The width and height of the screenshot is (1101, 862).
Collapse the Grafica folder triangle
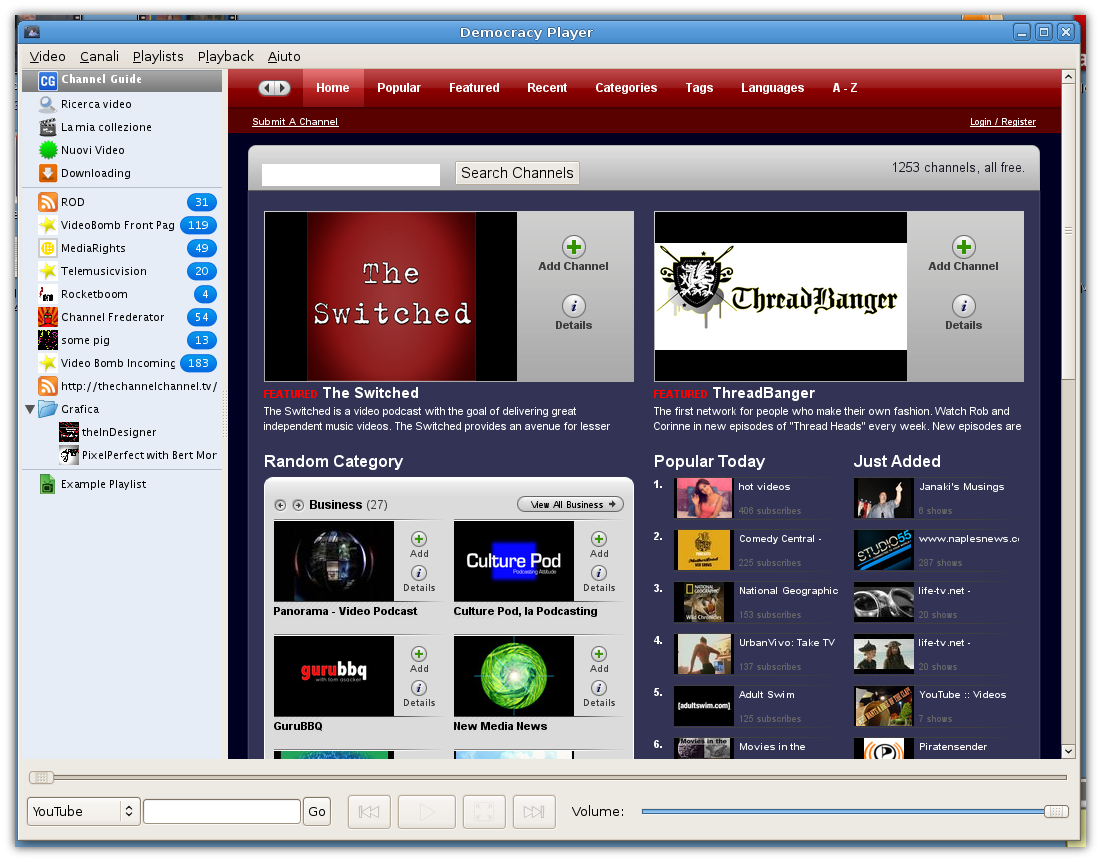click(x=30, y=409)
